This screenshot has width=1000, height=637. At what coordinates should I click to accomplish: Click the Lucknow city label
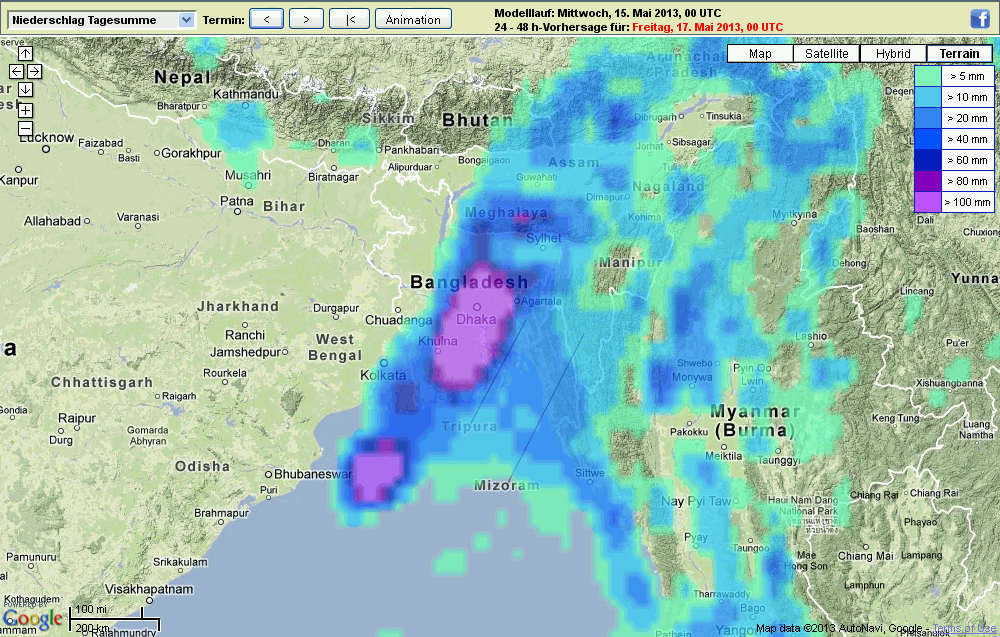pos(47,138)
